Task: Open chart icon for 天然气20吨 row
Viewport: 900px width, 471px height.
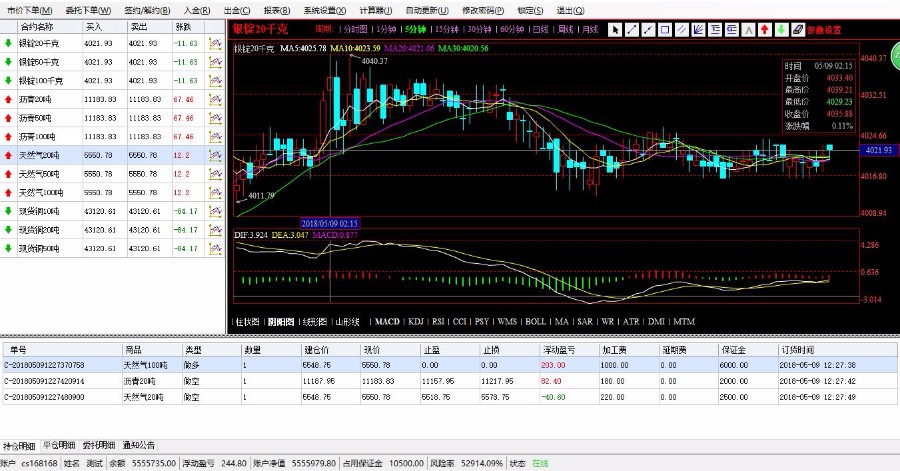Action: pos(215,155)
